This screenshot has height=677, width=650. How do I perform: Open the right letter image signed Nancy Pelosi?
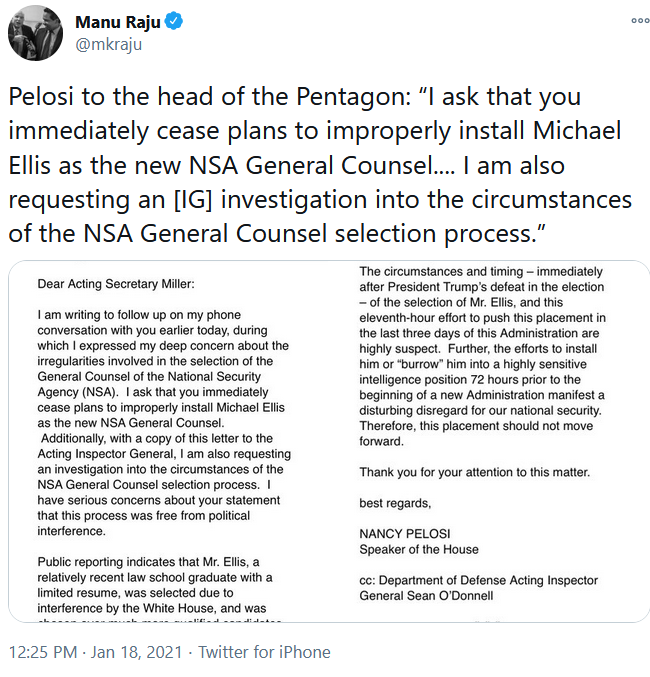490,441
